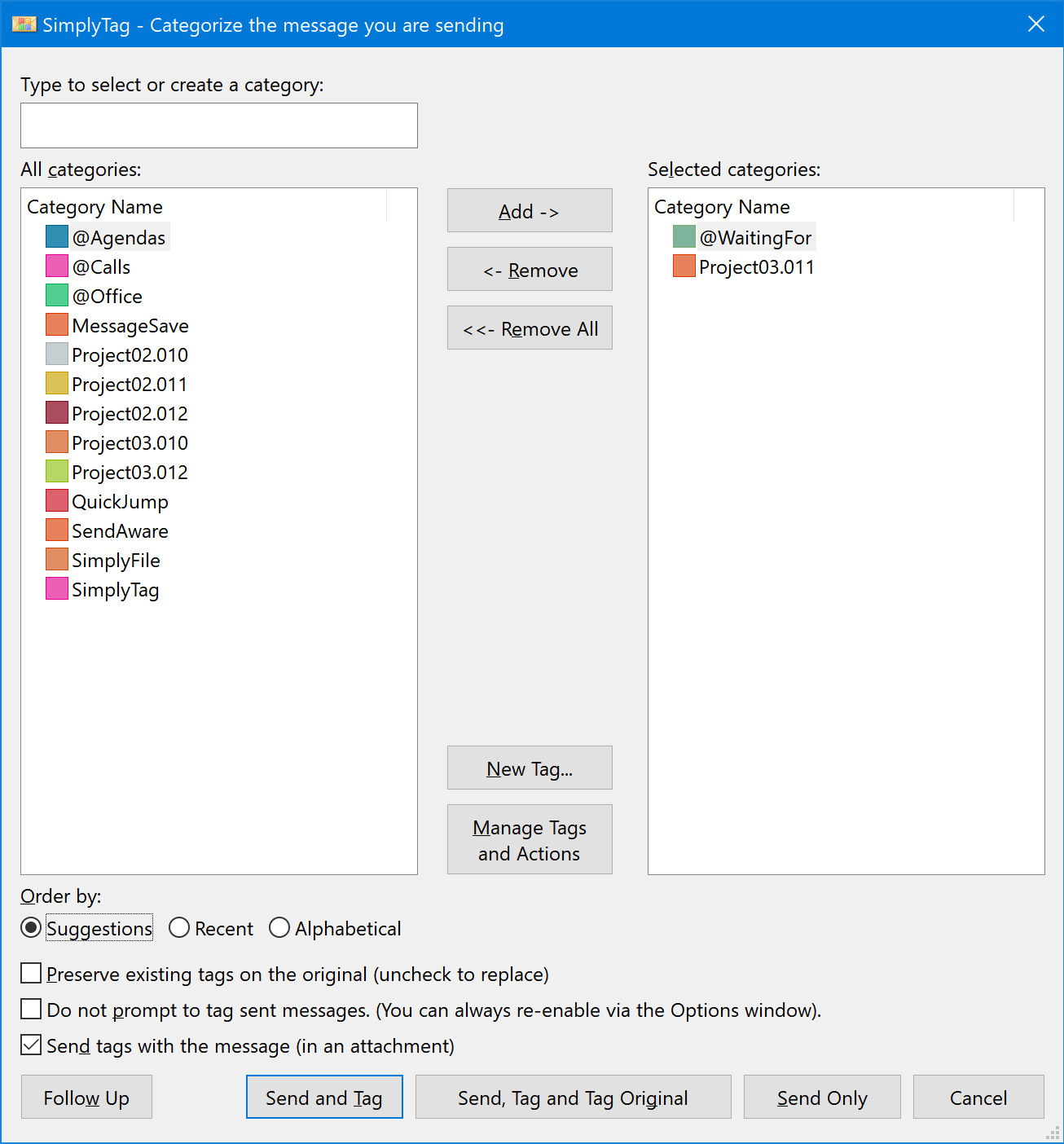Click the swatch beside SimplyFile
Viewport: 1064px width, 1144px height.
(x=57, y=560)
